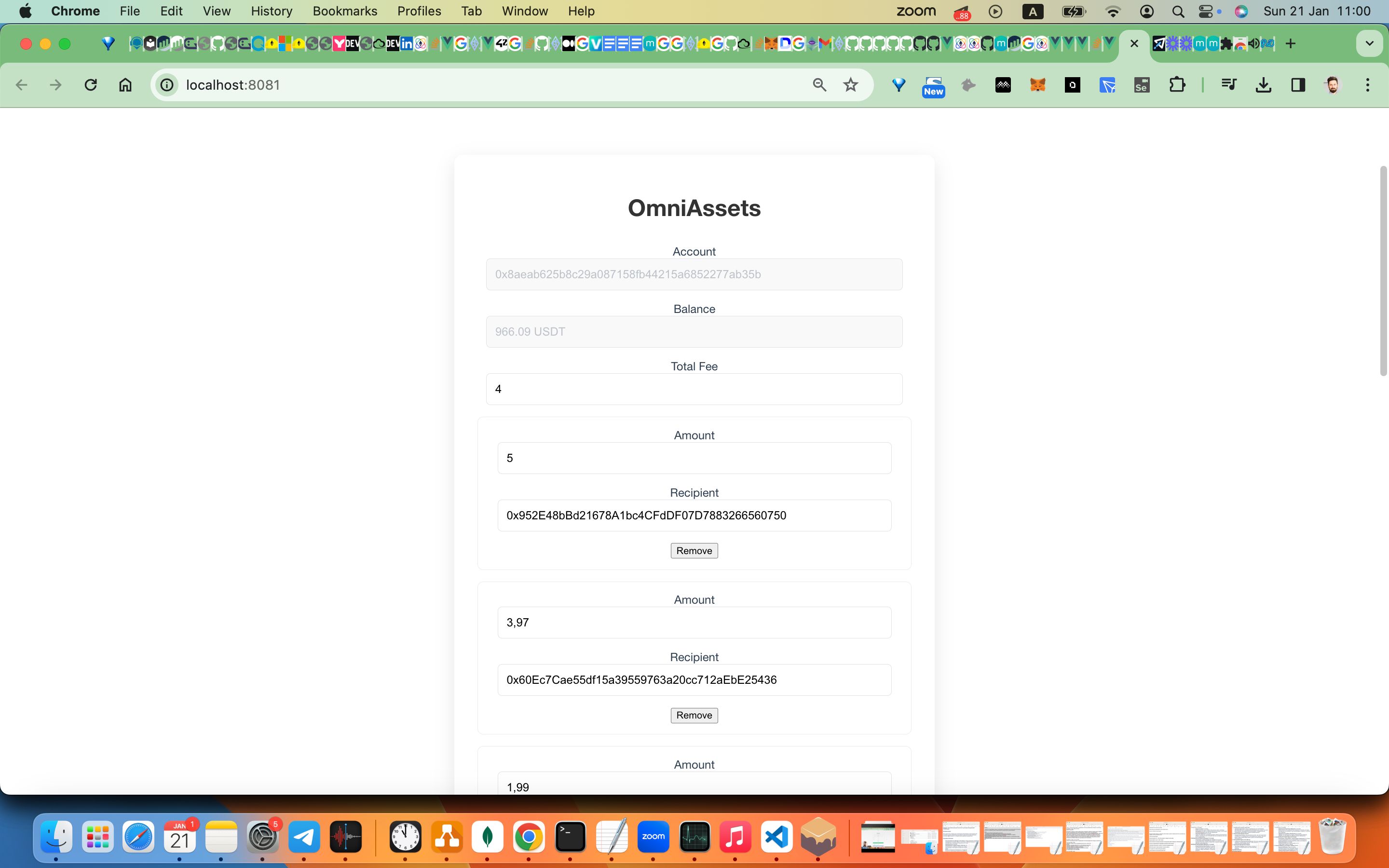Open the Tab menu

(x=471, y=11)
